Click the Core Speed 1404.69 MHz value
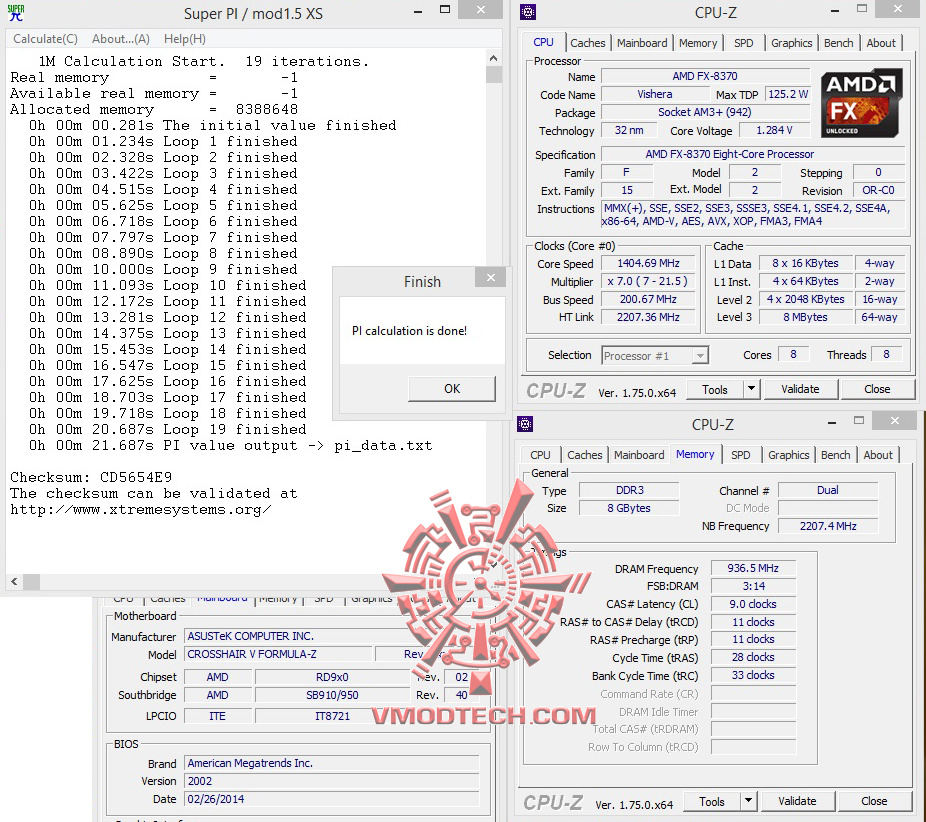926x822 pixels. click(648, 263)
